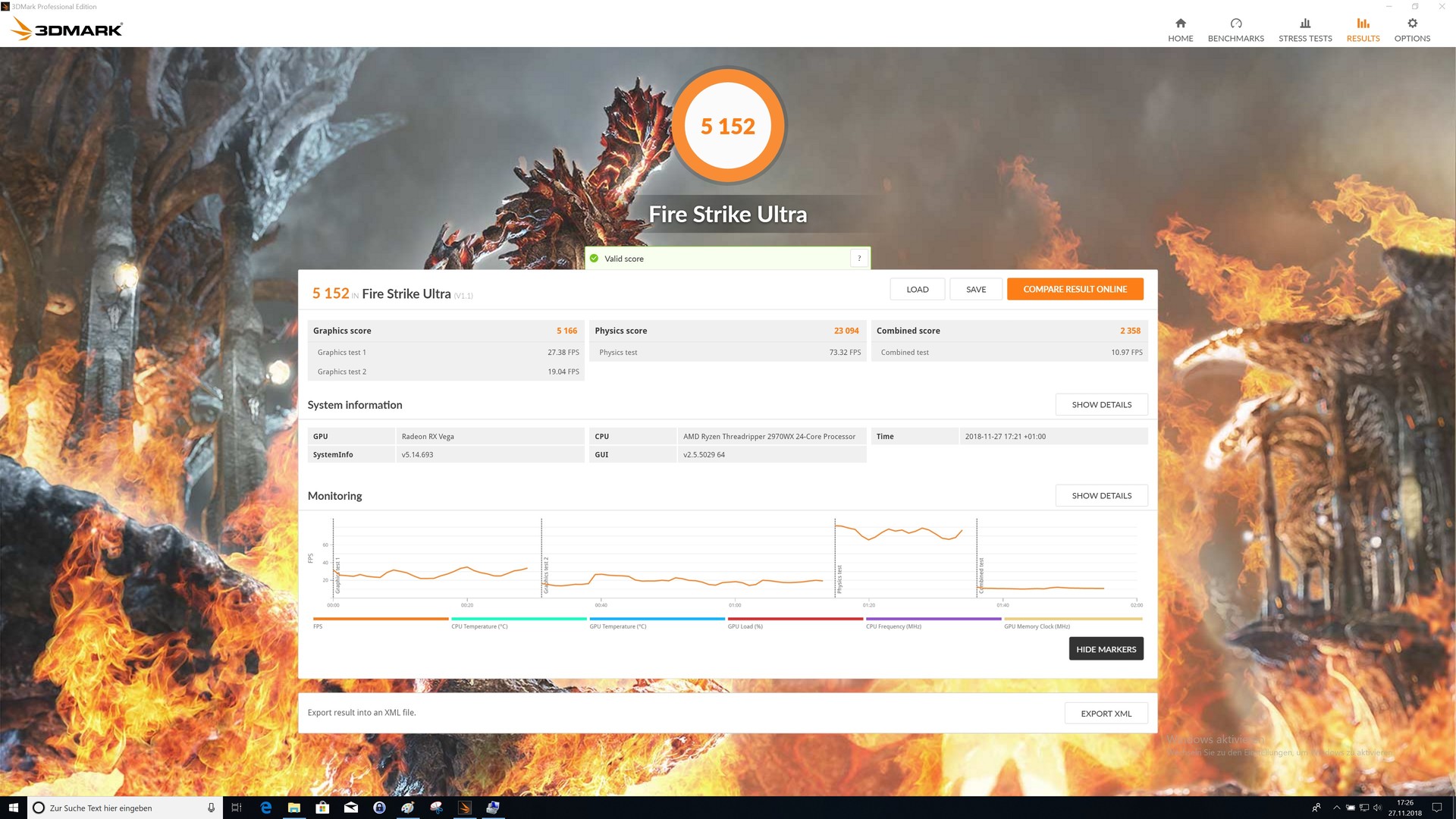Open Microsoft Edge from the taskbar
This screenshot has width=1456, height=819.
pyautogui.click(x=266, y=808)
